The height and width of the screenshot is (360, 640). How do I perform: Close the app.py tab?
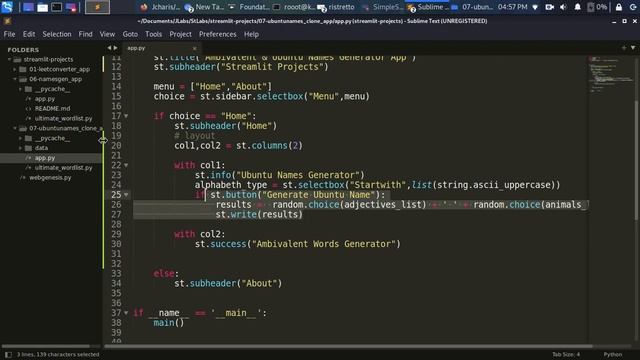tap(195, 48)
